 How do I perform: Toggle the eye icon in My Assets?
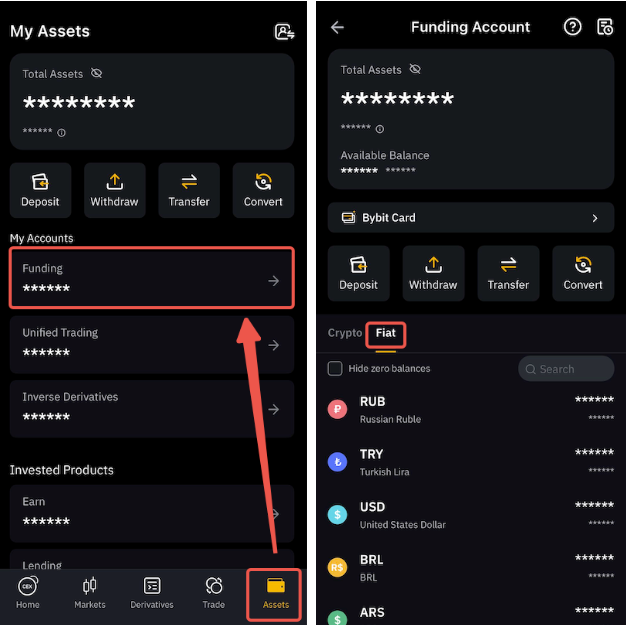(x=96, y=73)
